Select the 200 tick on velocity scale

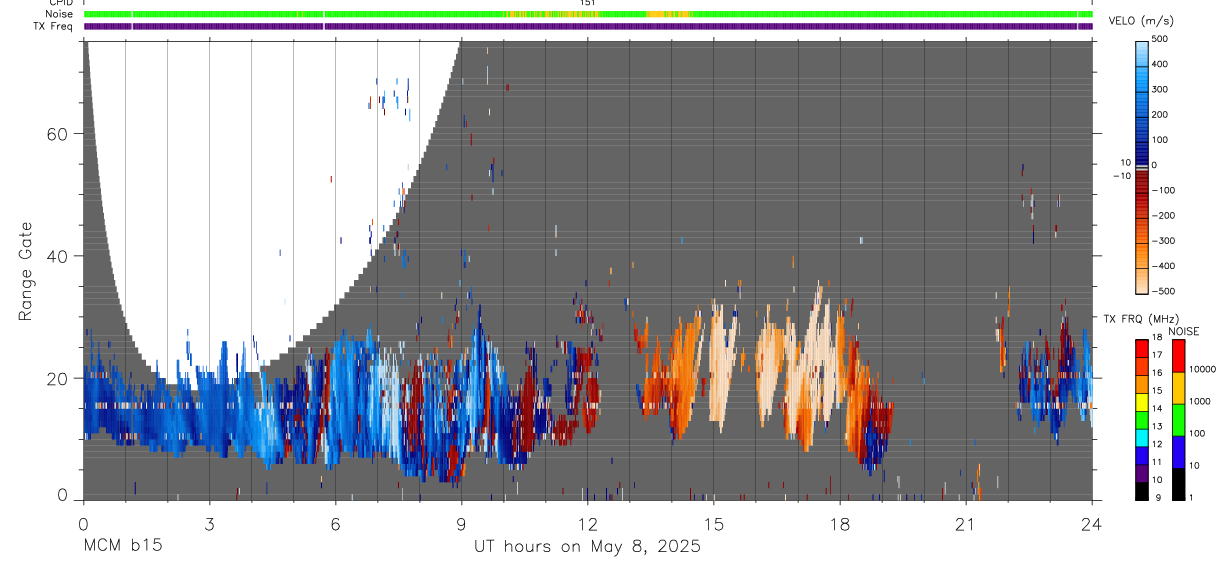1162,115
